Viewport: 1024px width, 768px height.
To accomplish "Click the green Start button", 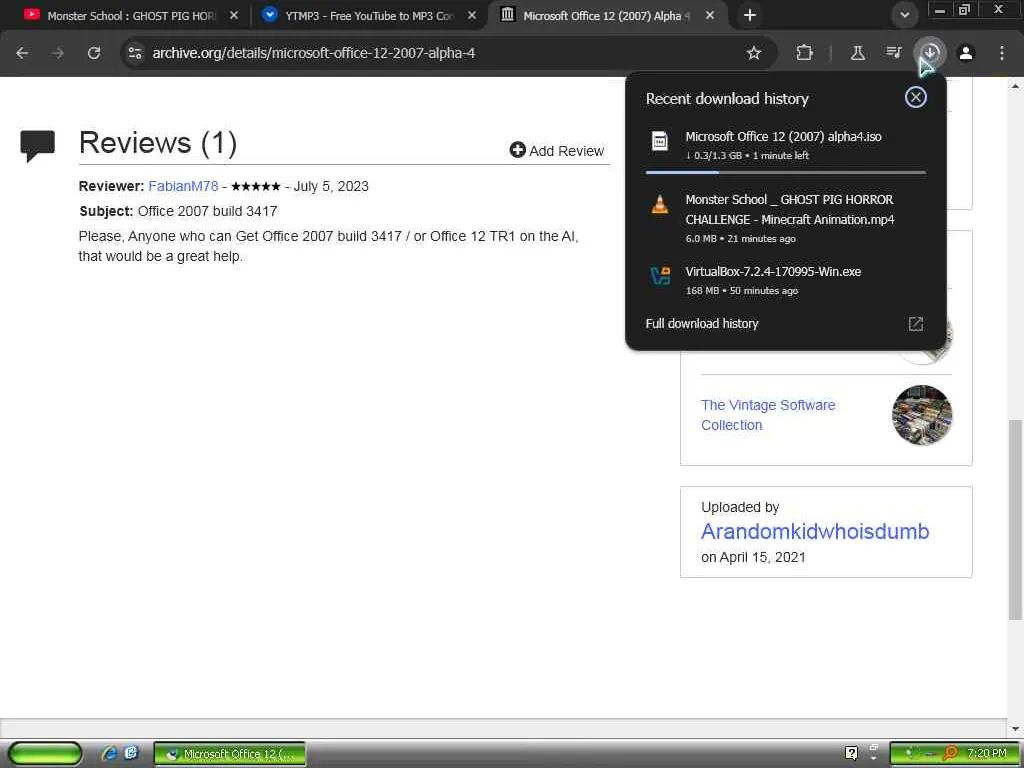I will (x=45, y=754).
